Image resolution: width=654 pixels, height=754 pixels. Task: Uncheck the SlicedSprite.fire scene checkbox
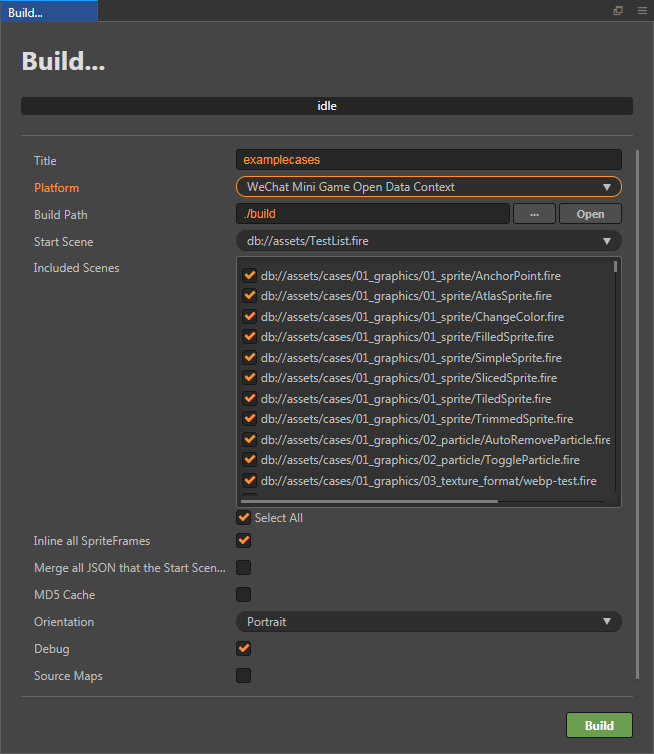tap(250, 377)
